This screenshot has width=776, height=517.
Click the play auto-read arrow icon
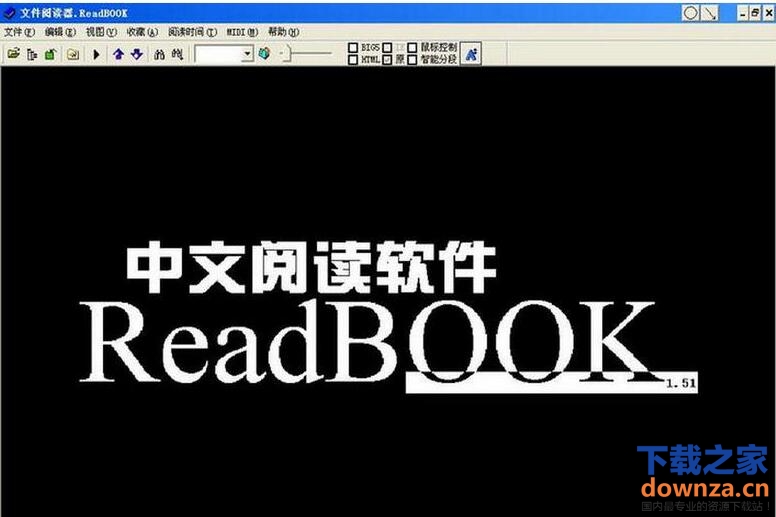[97, 54]
